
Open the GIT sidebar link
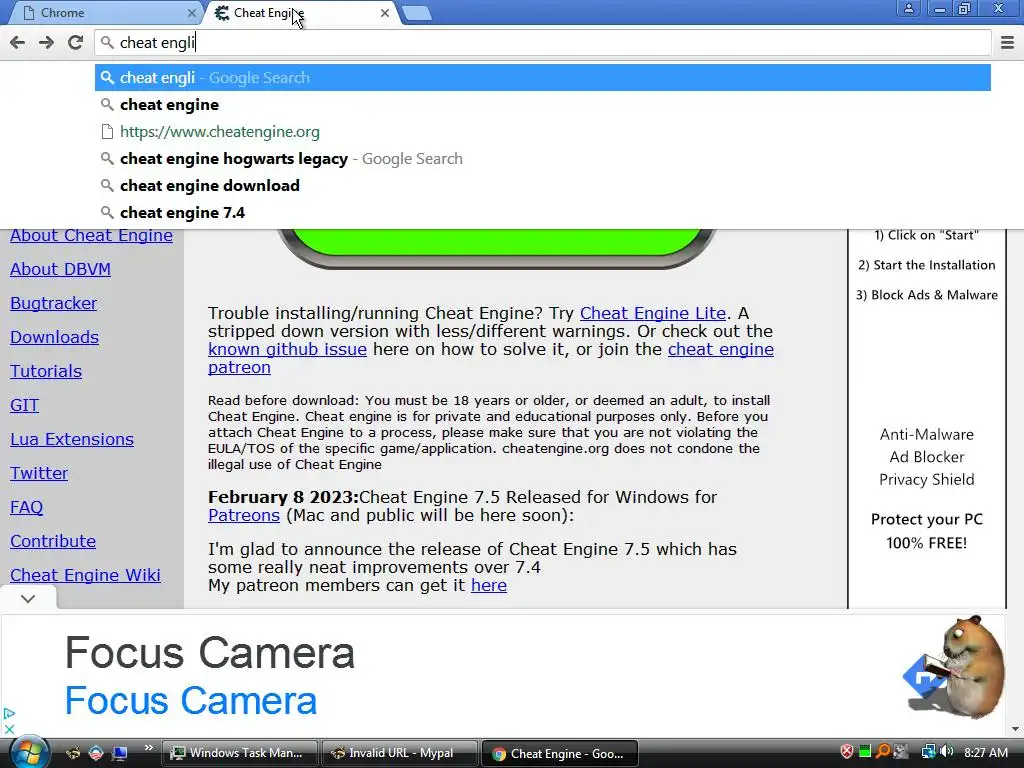coord(24,405)
